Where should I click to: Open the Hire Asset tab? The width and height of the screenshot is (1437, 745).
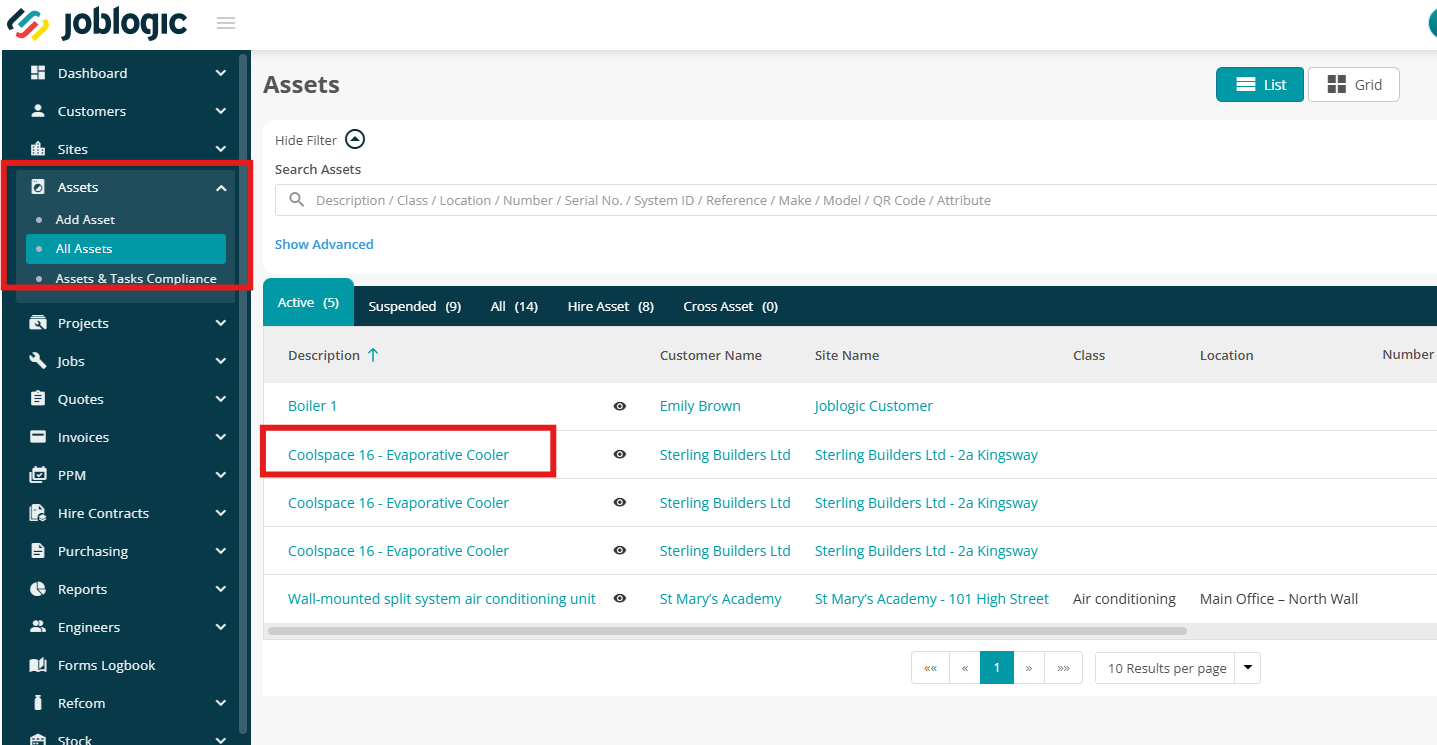pyautogui.click(x=610, y=306)
